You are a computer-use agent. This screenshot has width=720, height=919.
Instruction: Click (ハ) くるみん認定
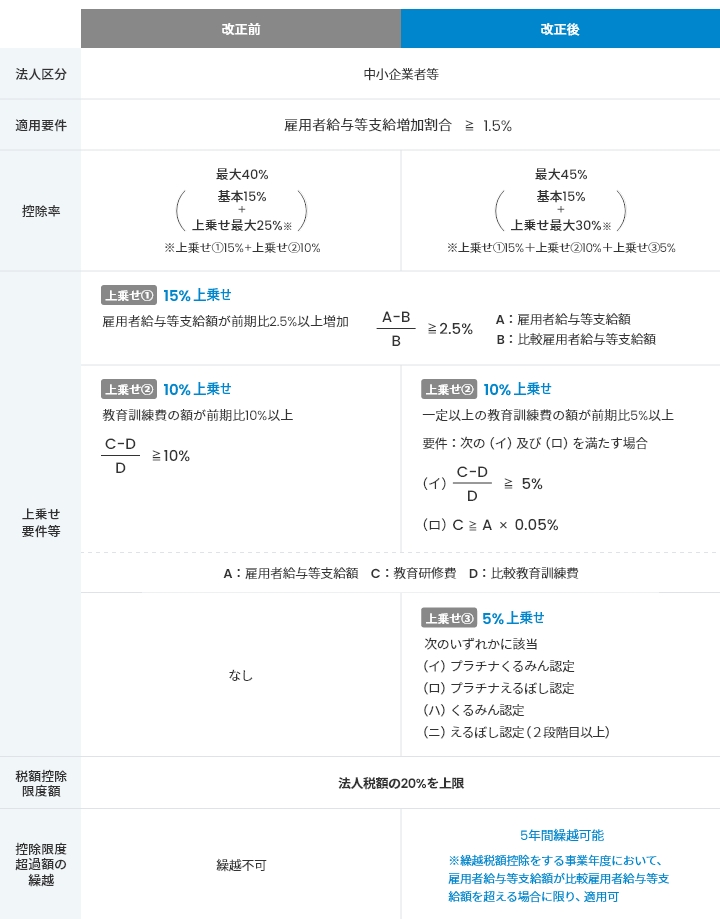[473, 710]
